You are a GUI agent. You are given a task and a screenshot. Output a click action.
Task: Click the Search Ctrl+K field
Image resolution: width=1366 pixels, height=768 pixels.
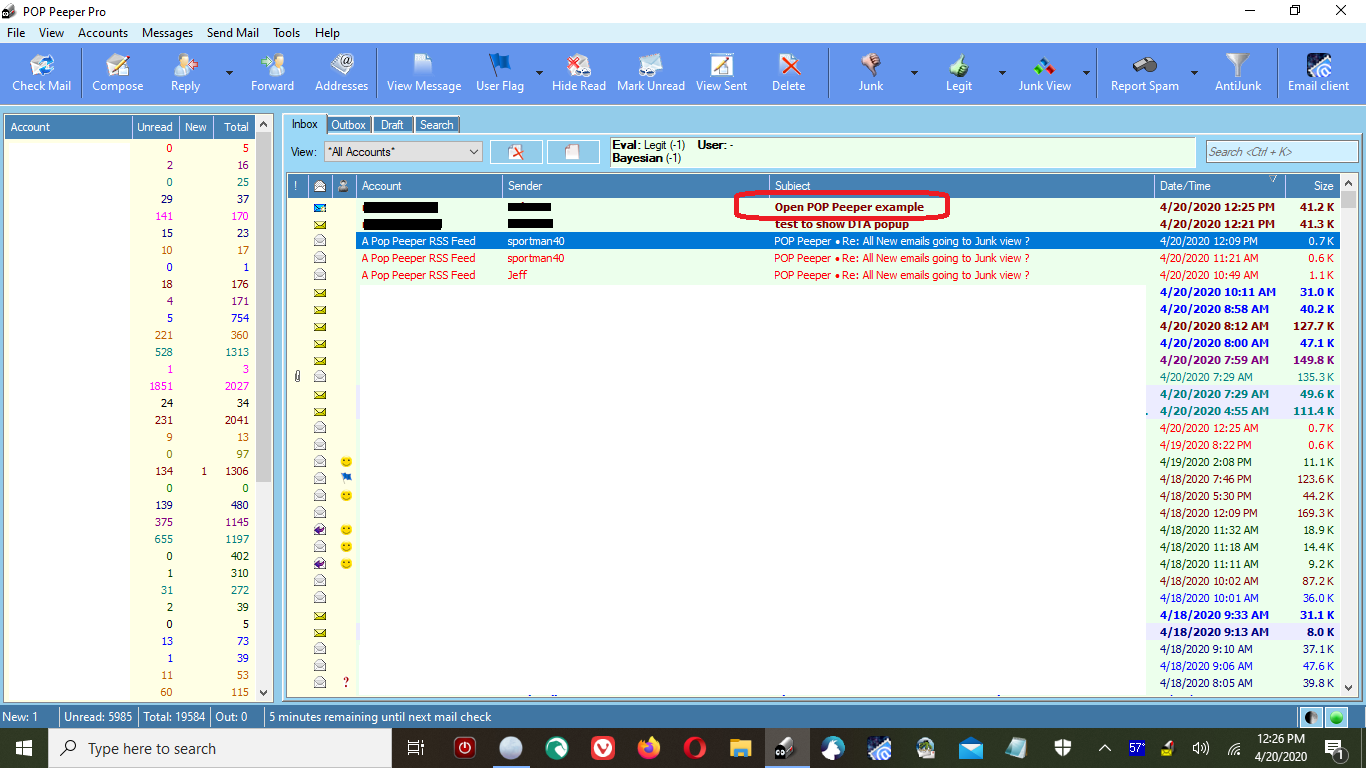click(1281, 152)
